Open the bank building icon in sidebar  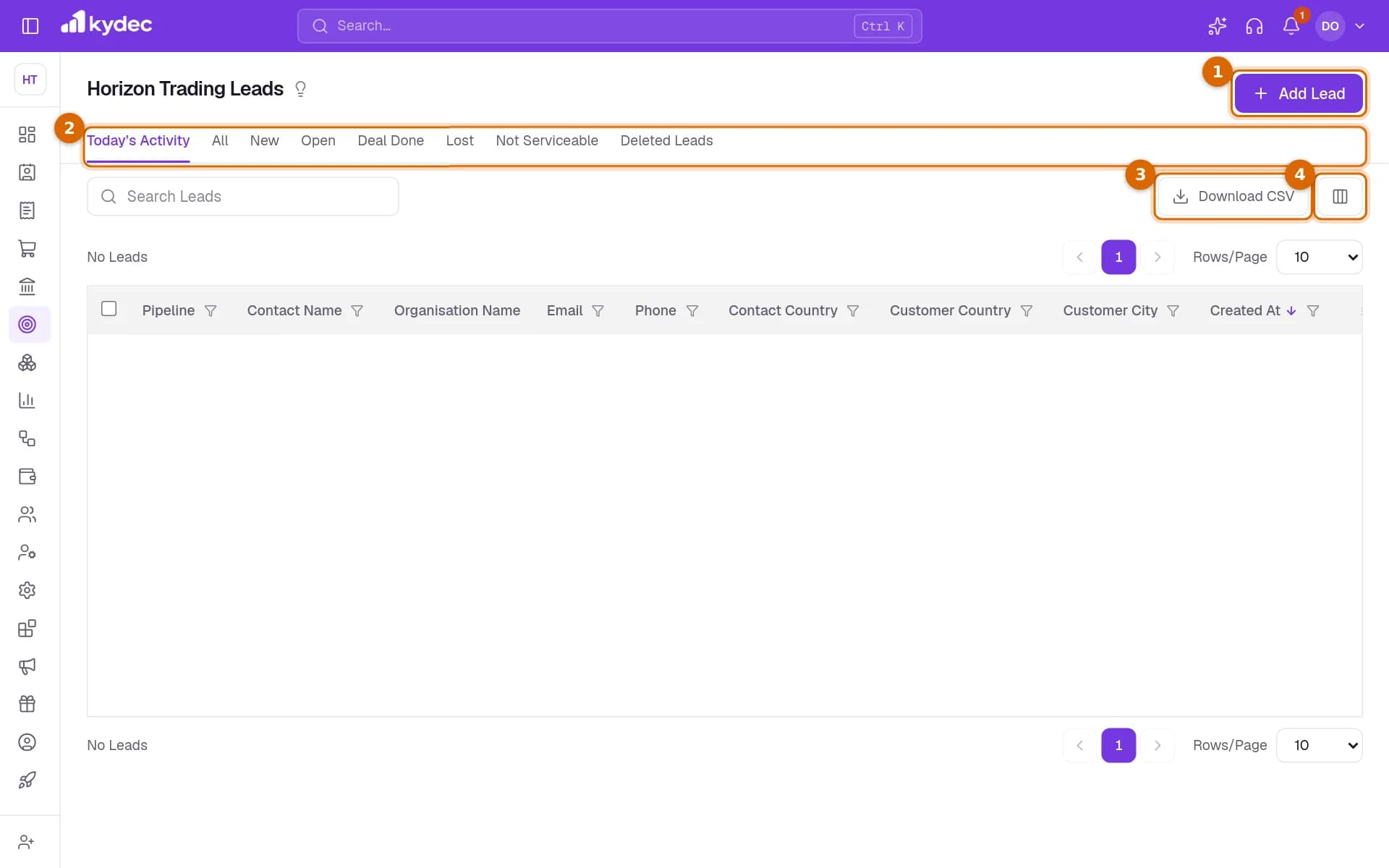coord(27,286)
